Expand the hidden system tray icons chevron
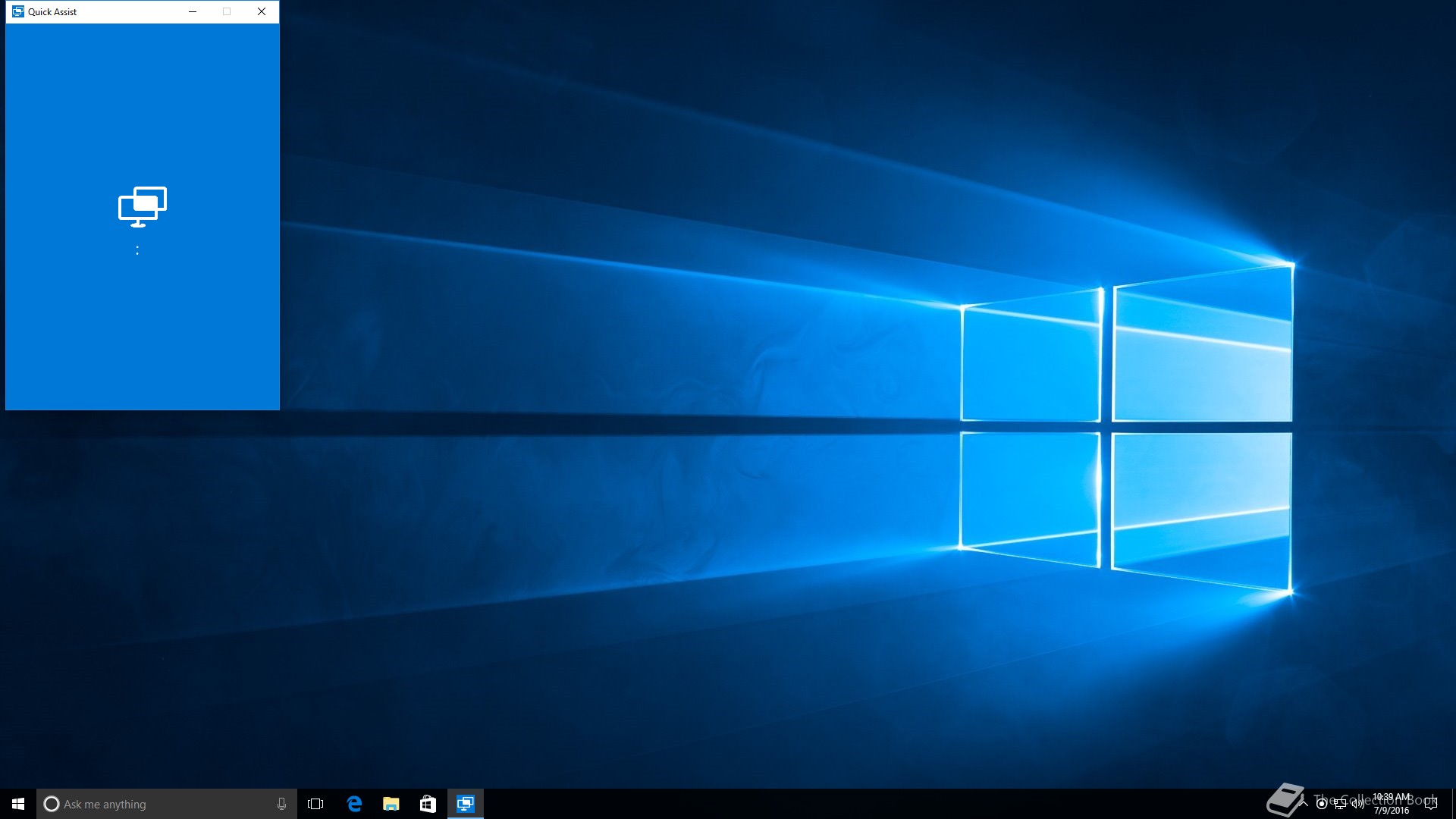Image resolution: width=1456 pixels, height=819 pixels. click(x=1304, y=804)
